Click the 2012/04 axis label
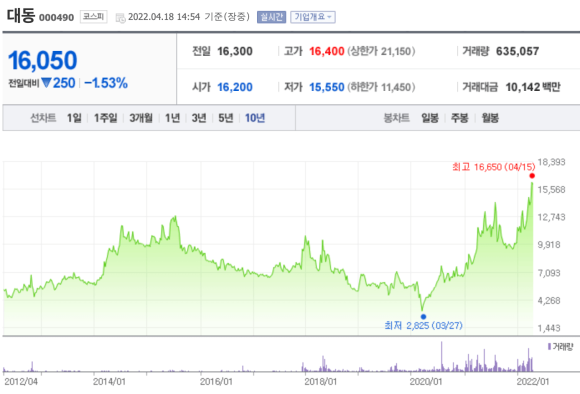The width and height of the screenshot is (580, 394). [x=21, y=381]
